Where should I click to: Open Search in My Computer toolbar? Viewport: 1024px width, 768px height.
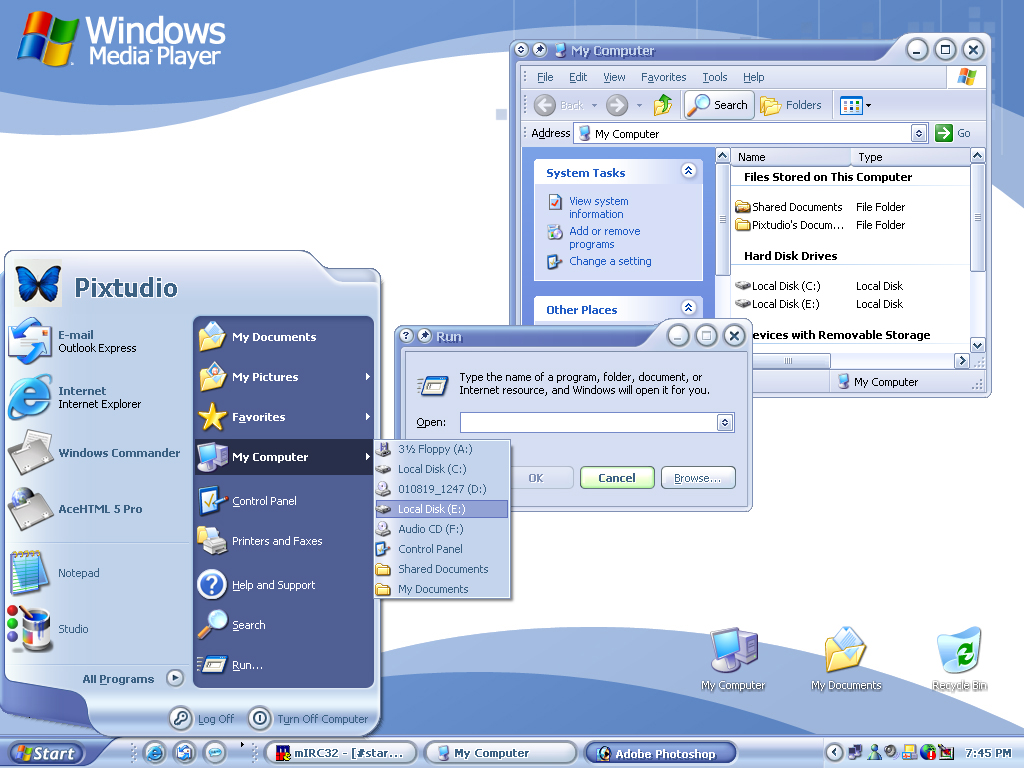click(x=718, y=105)
